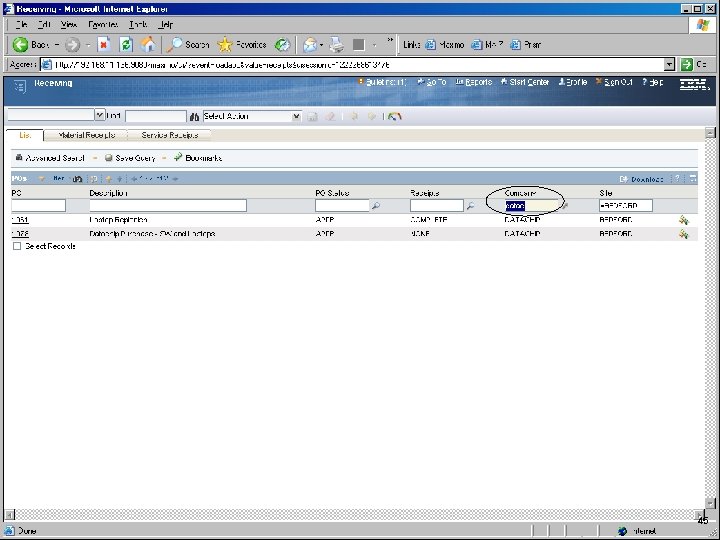Go to the next page of POs
Viewport: 720px width, 540px height.
tap(175, 179)
